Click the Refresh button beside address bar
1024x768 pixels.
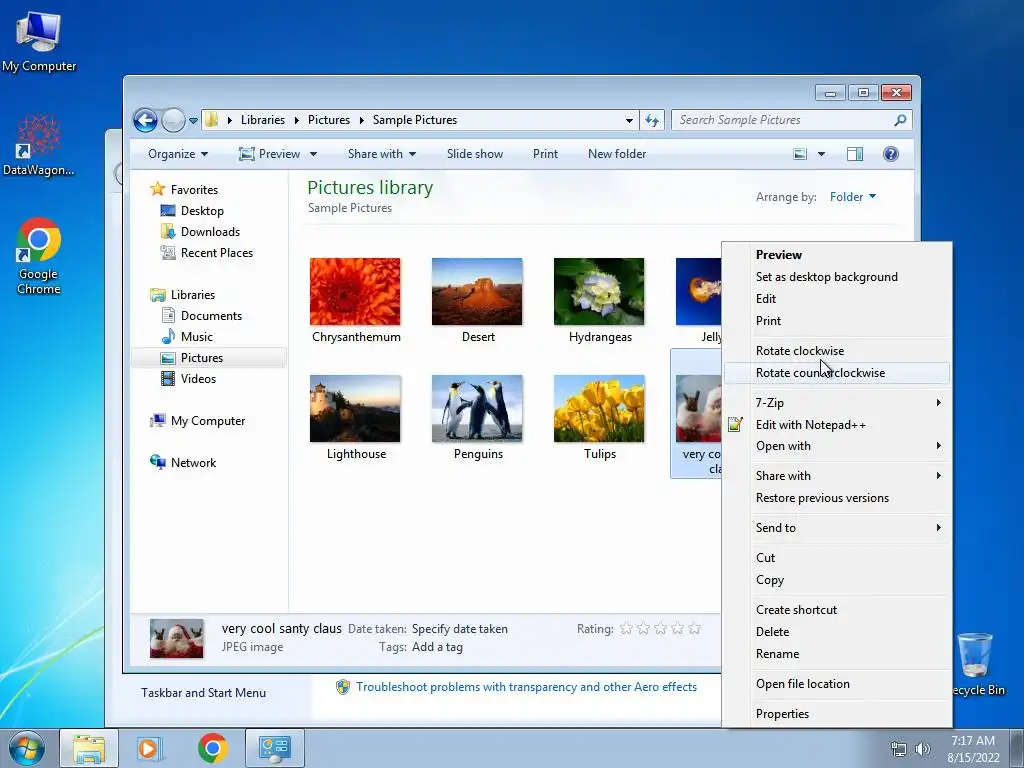click(x=652, y=120)
